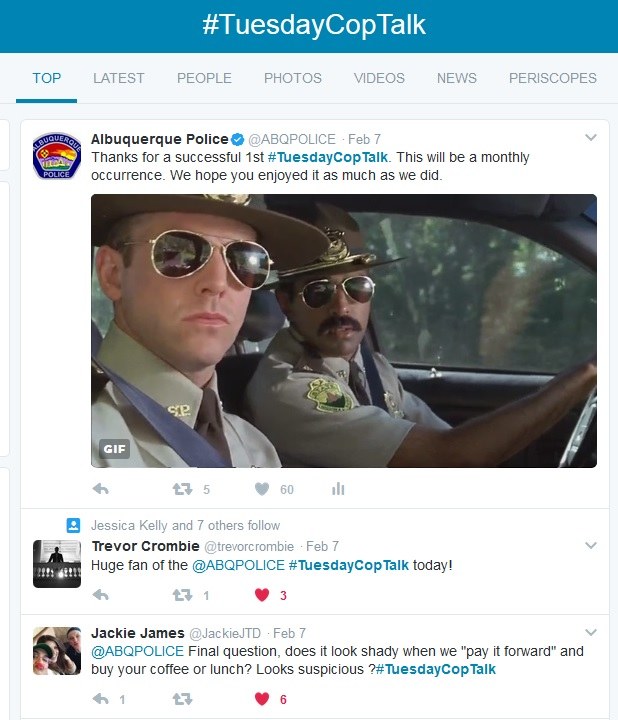Reply to Jackie James's tweet
Image resolution: width=618 pixels, height=720 pixels.
101,699
